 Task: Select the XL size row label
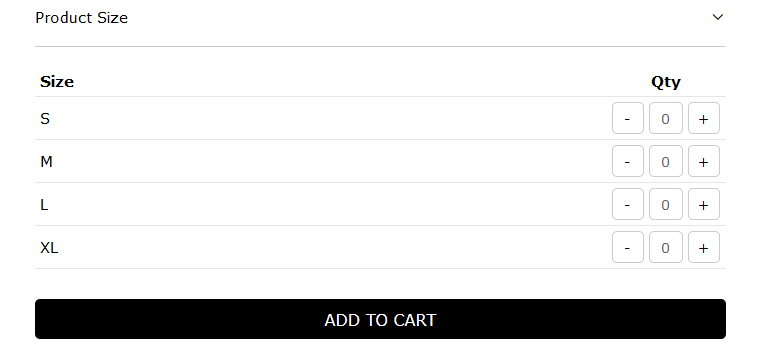click(49, 248)
